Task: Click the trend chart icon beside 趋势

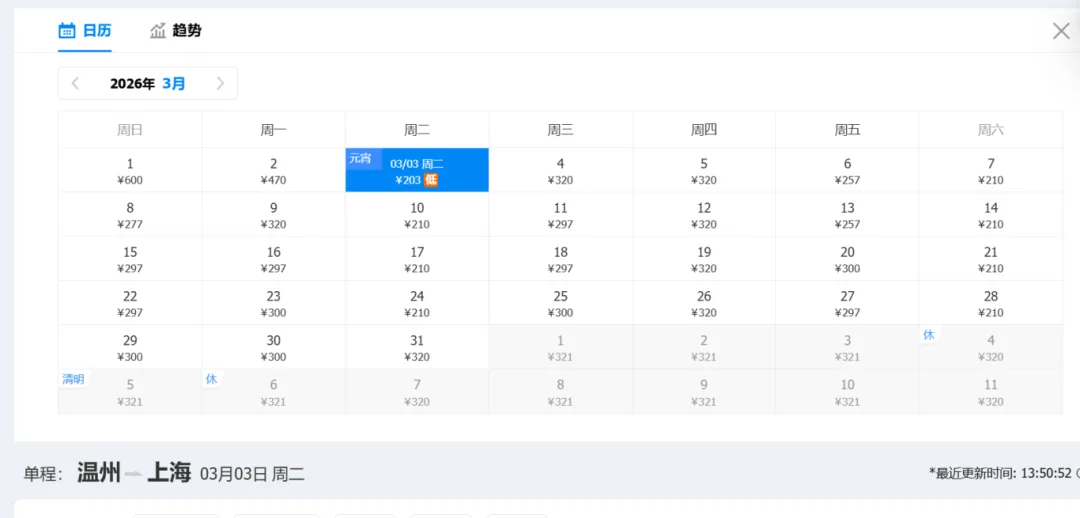Action: (x=158, y=30)
